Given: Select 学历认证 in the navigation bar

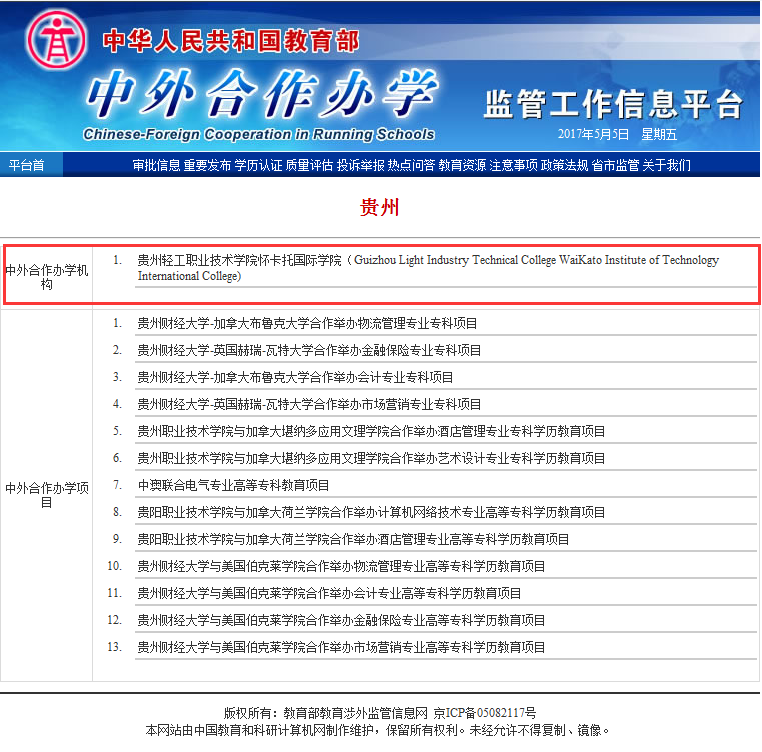Looking at the screenshot, I should pos(258,166).
